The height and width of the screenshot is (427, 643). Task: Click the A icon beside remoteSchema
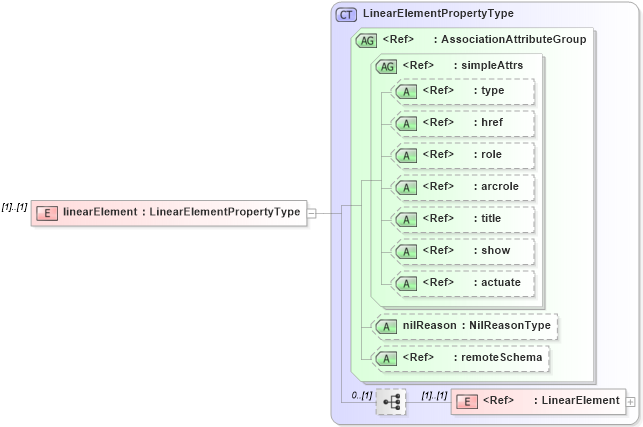click(386, 358)
